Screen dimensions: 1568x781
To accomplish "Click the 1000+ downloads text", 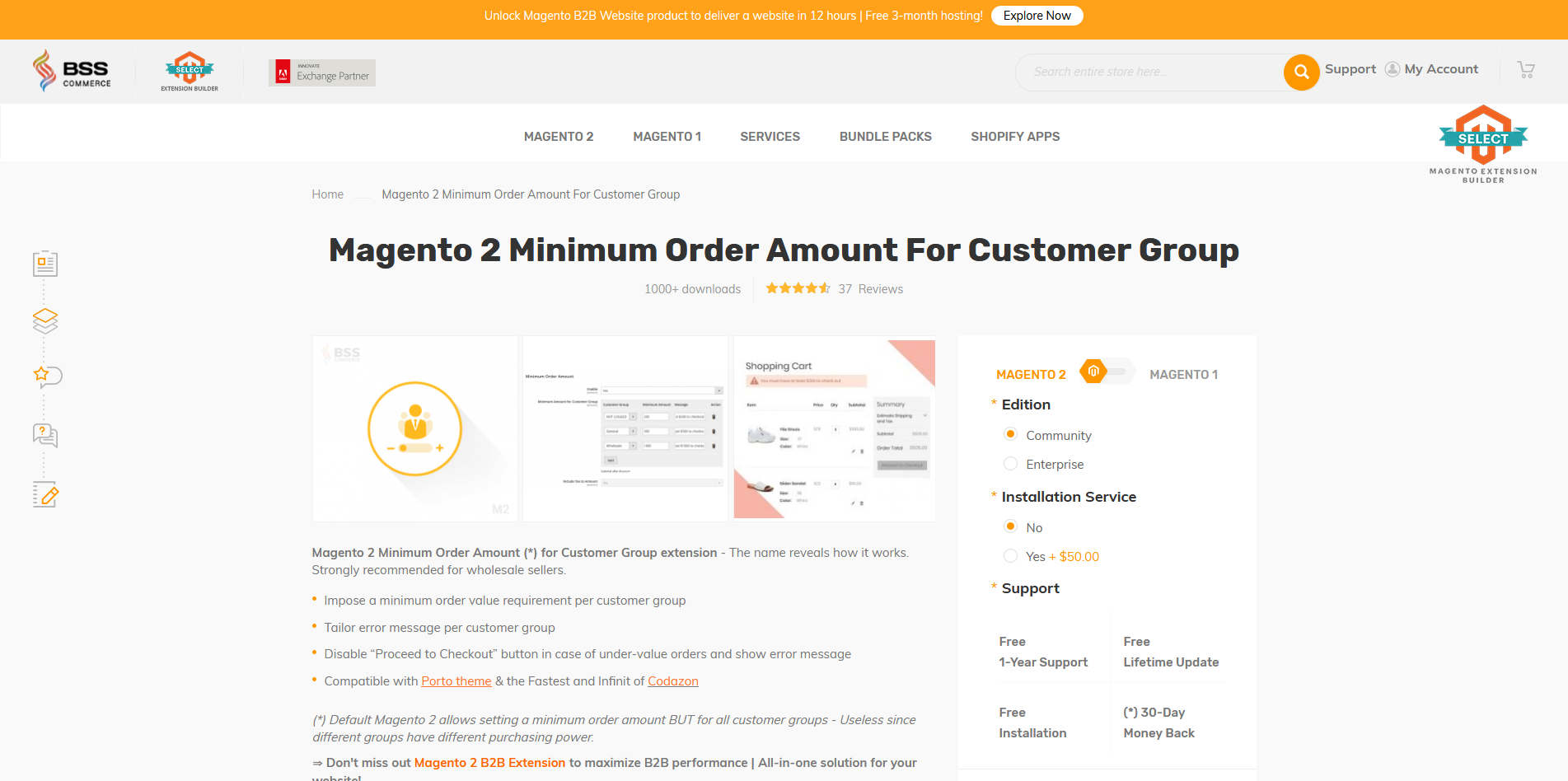I will pos(693,289).
